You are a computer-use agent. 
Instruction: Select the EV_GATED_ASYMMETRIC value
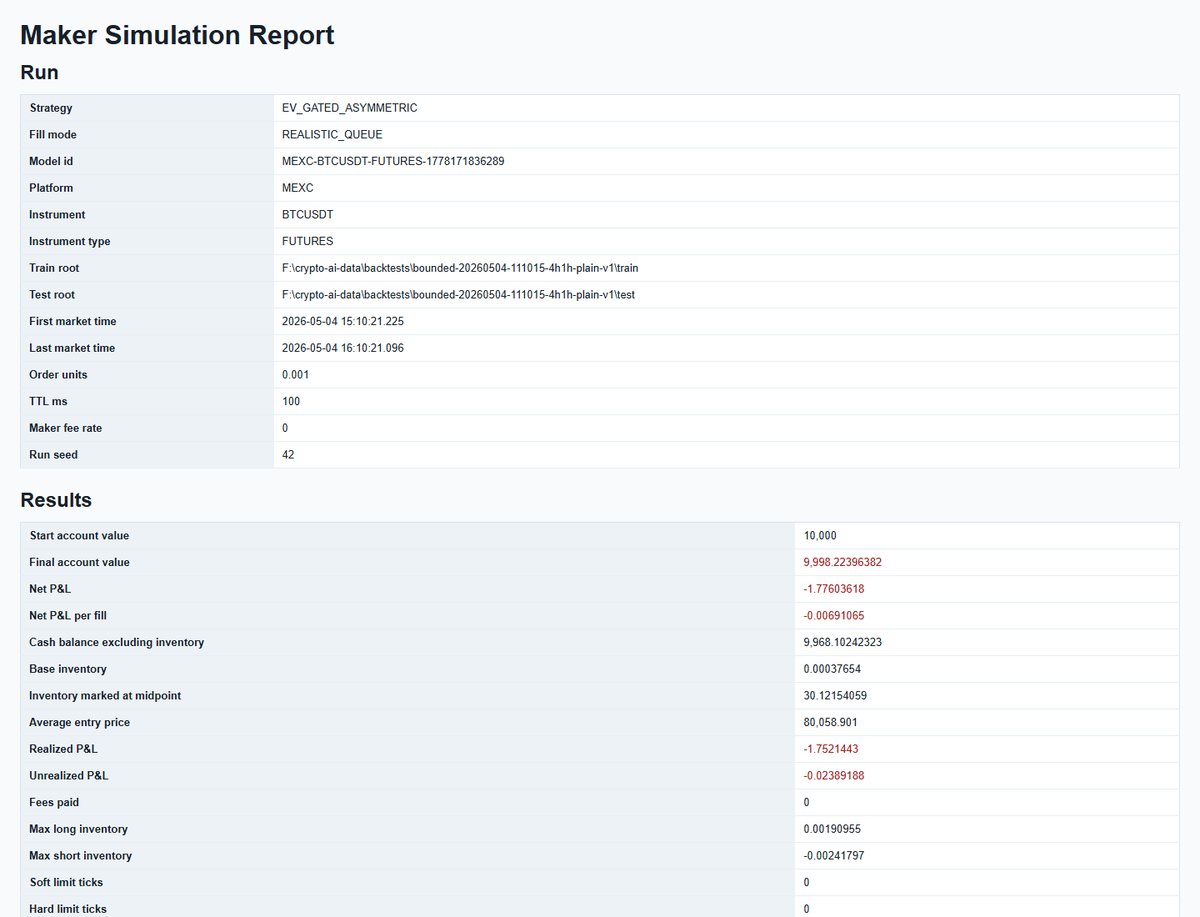pos(350,108)
